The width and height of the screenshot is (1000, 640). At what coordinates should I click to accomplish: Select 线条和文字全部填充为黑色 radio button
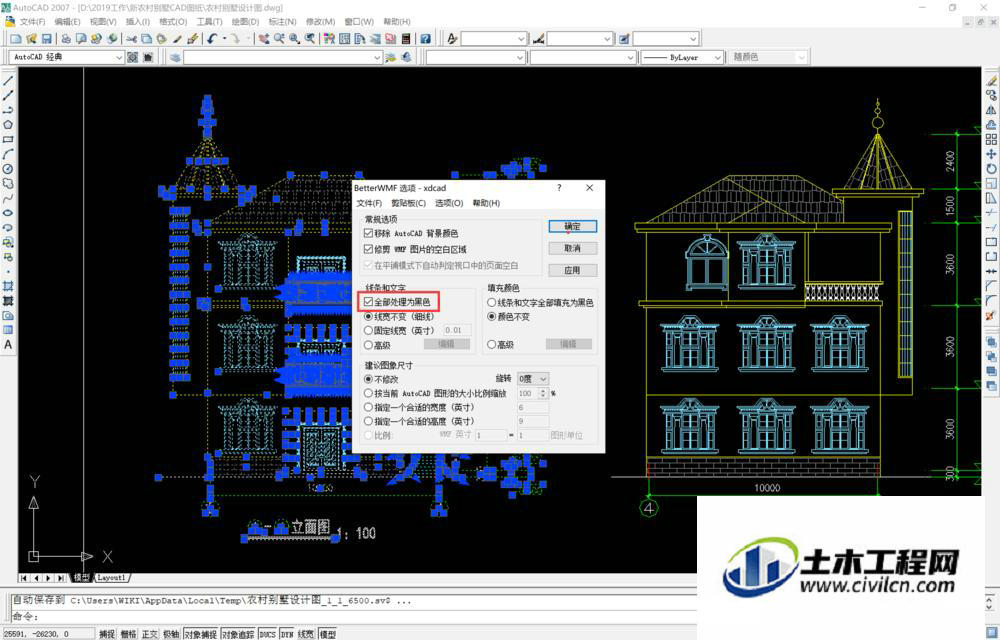click(x=492, y=303)
